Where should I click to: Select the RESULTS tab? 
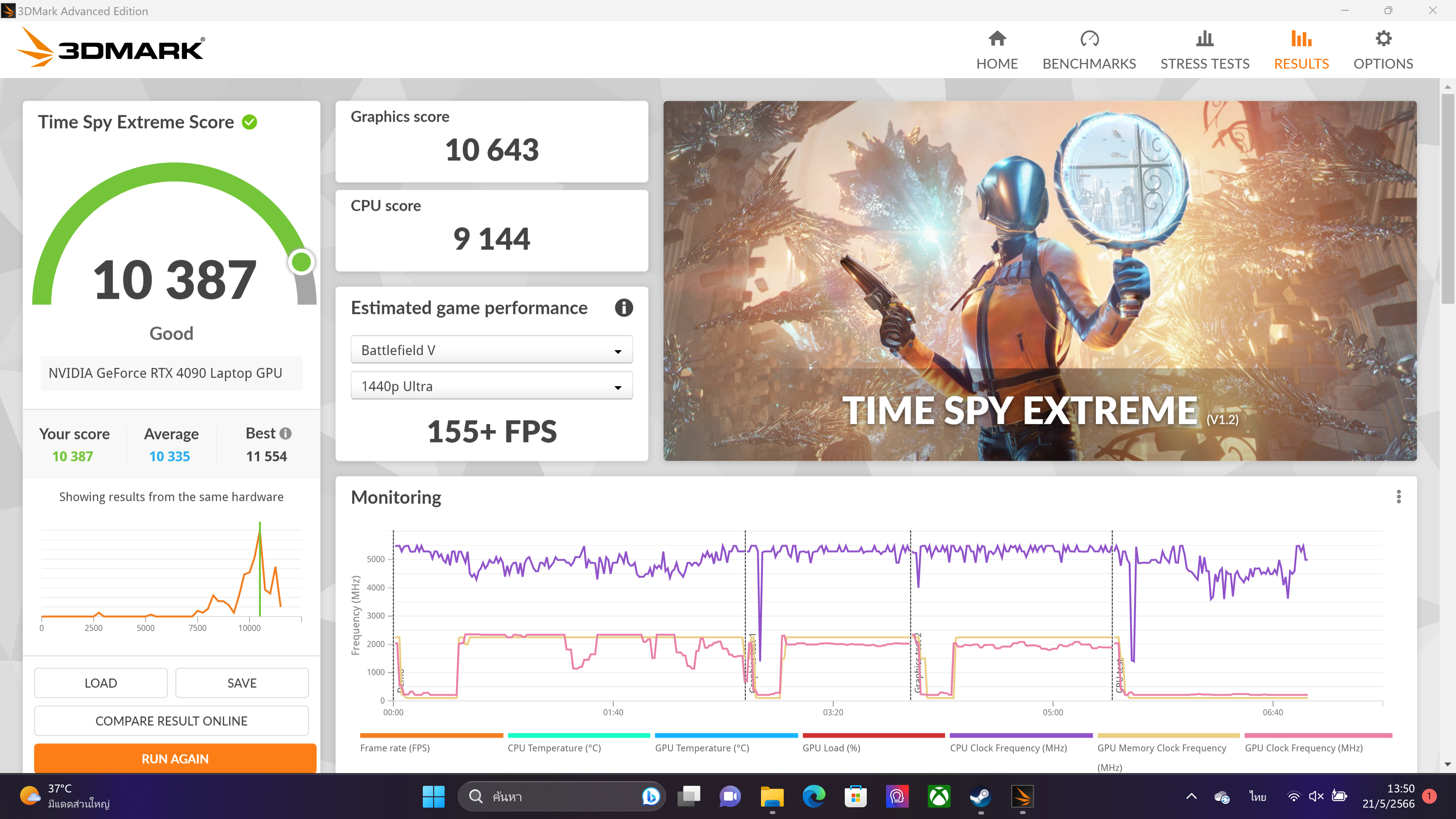click(1301, 50)
